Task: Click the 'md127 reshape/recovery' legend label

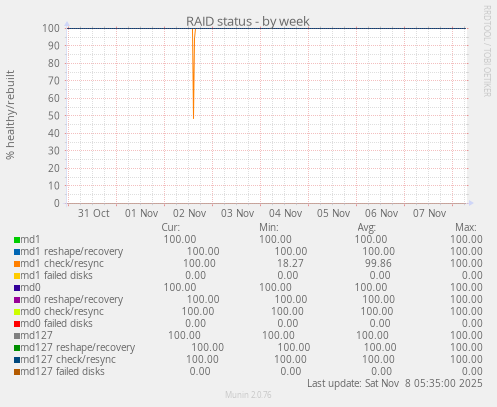Action: pos(78,348)
